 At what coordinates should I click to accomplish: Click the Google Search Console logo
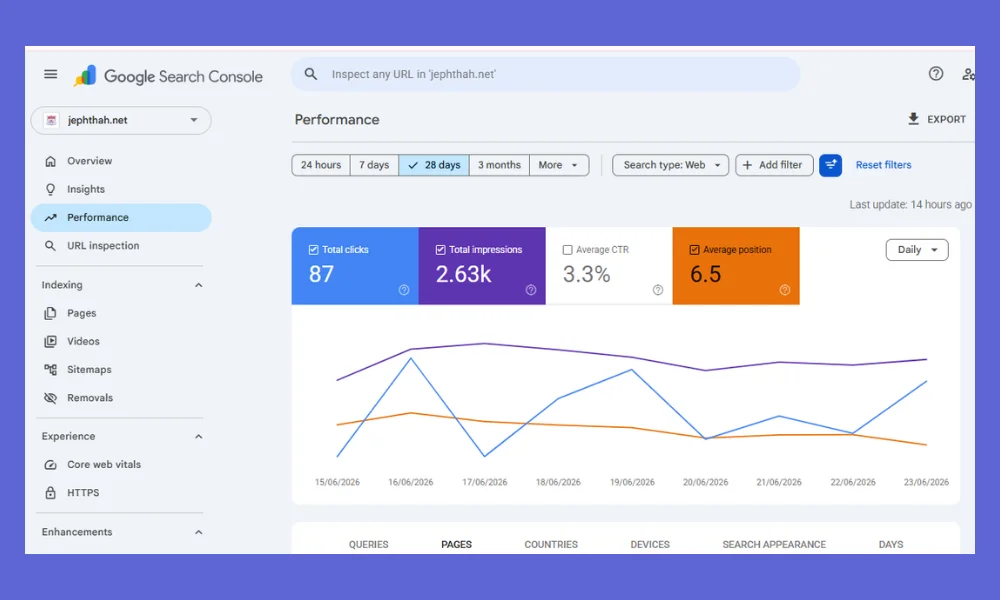pyautogui.click(x=168, y=76)
